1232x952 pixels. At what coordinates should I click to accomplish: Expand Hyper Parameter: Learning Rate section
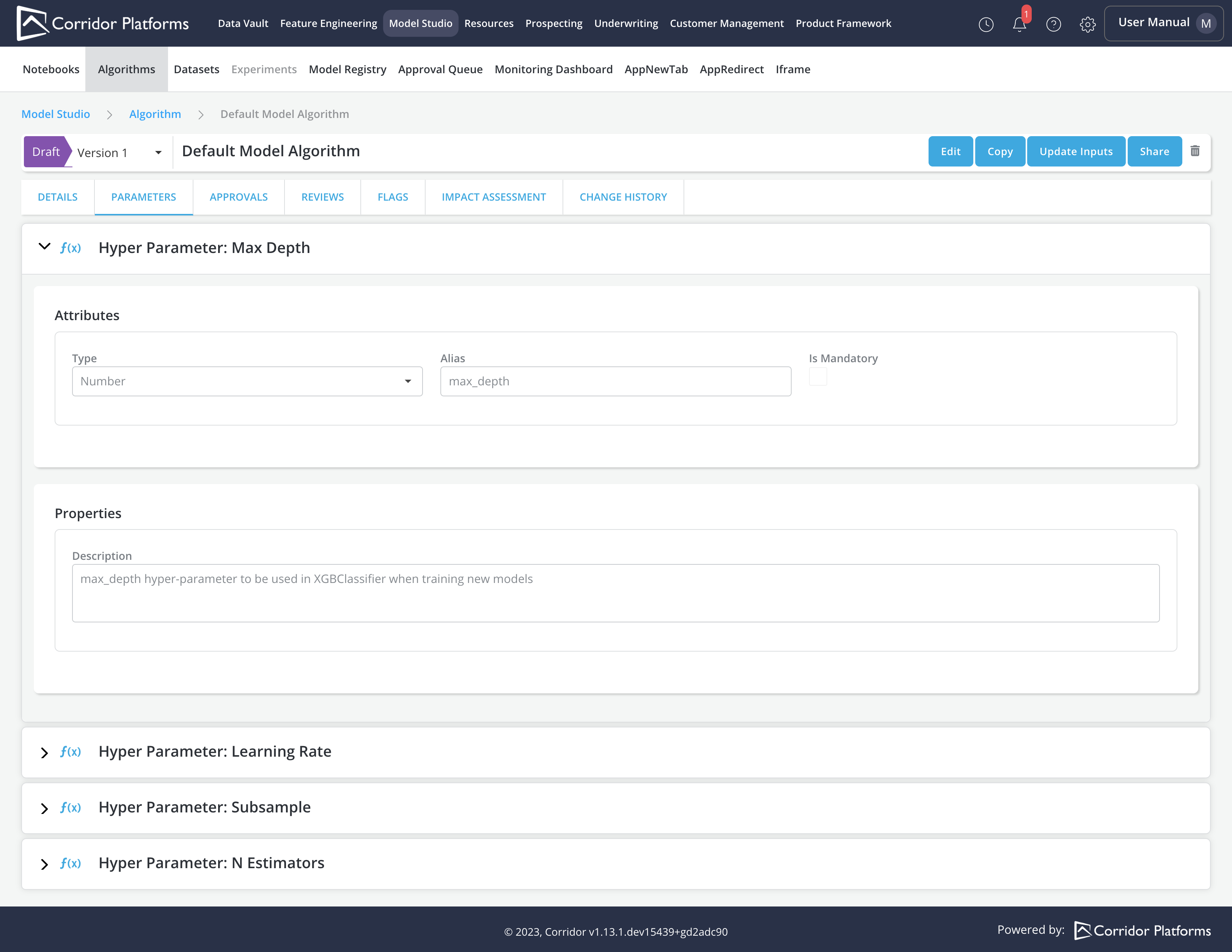(44, 752)
